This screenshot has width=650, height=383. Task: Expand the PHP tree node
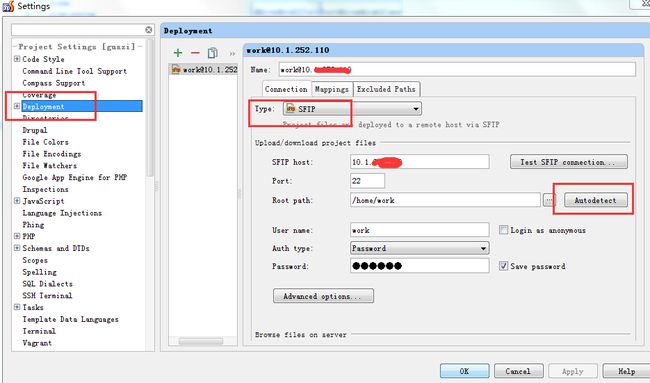(17, 236)
